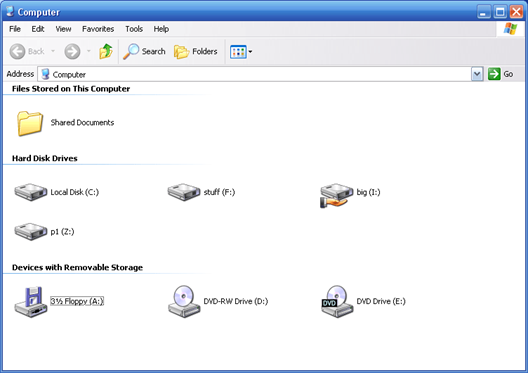Toggle the Folders pane button
528x373 pixels.
click(x=196, y=52)
